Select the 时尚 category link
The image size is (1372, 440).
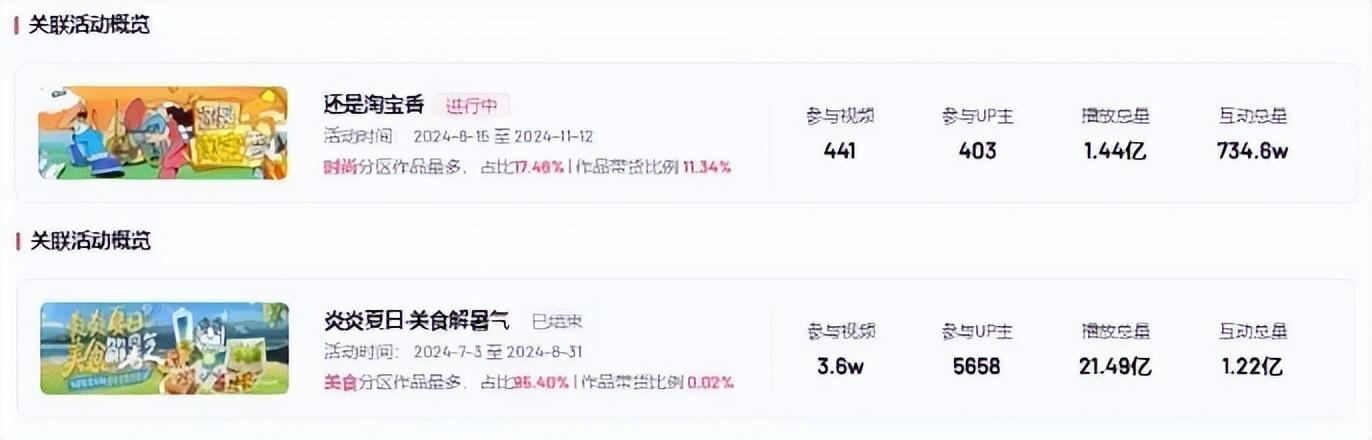[338, 167]
